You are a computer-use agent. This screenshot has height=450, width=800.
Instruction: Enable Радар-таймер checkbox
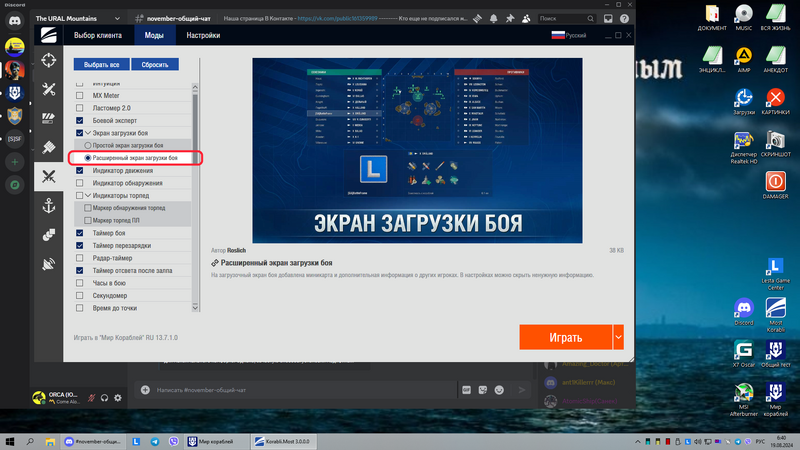(x=80, y=258)
